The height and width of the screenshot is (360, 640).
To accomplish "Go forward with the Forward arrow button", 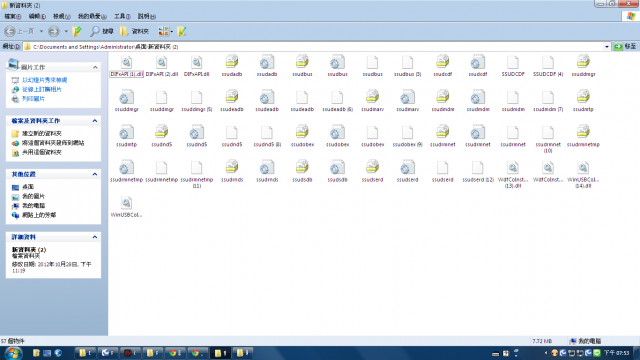I will coord(53,31).
